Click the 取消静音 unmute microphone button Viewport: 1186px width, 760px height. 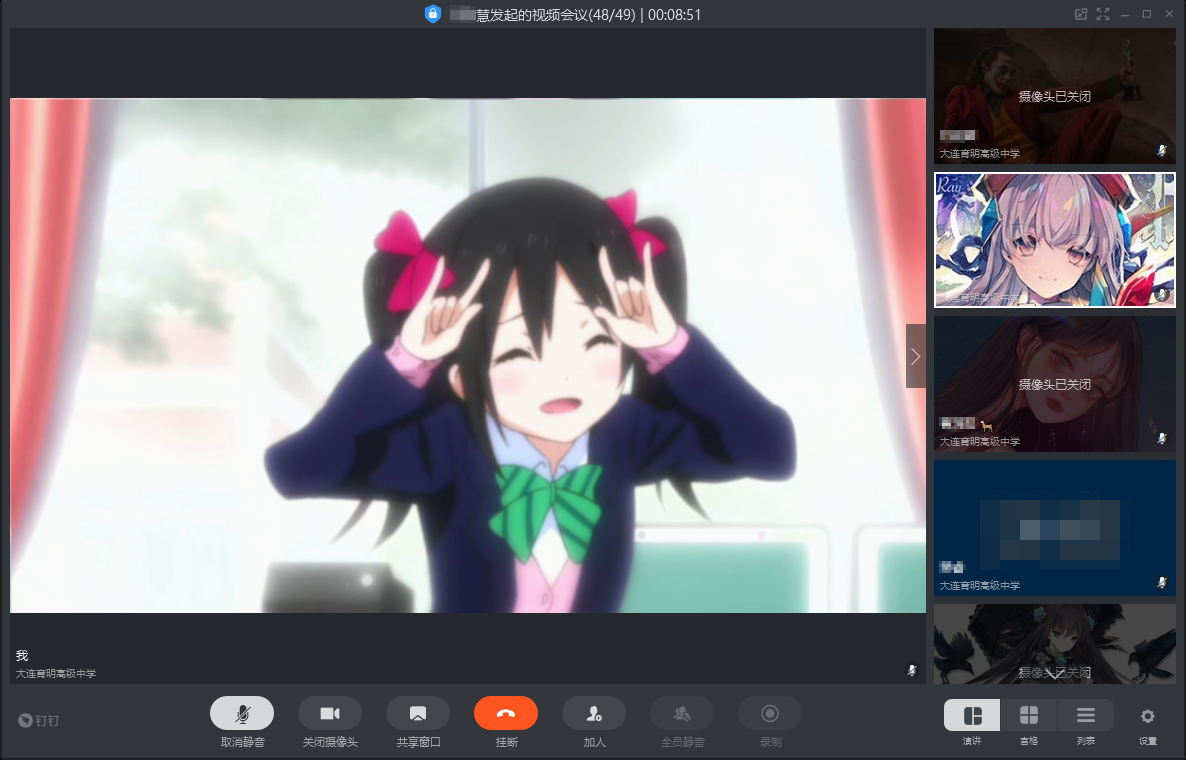pos(242,713)
